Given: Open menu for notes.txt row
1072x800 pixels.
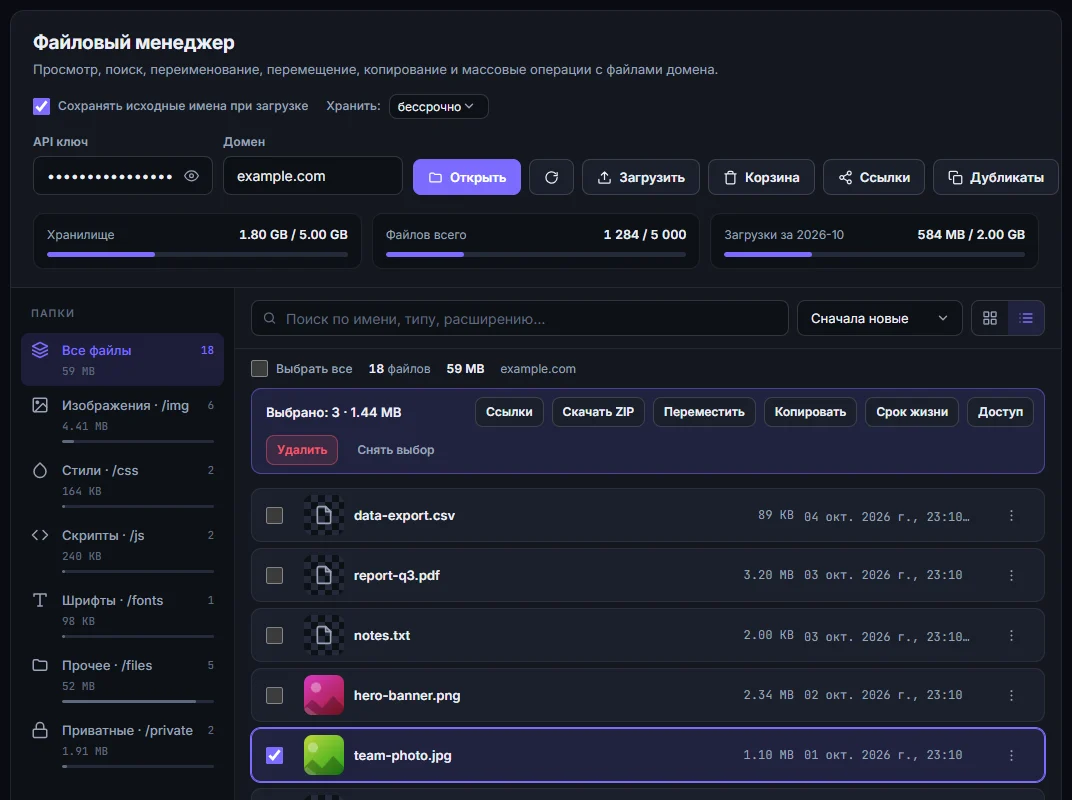Looking at the screenshot, I should coord(1011,636).
